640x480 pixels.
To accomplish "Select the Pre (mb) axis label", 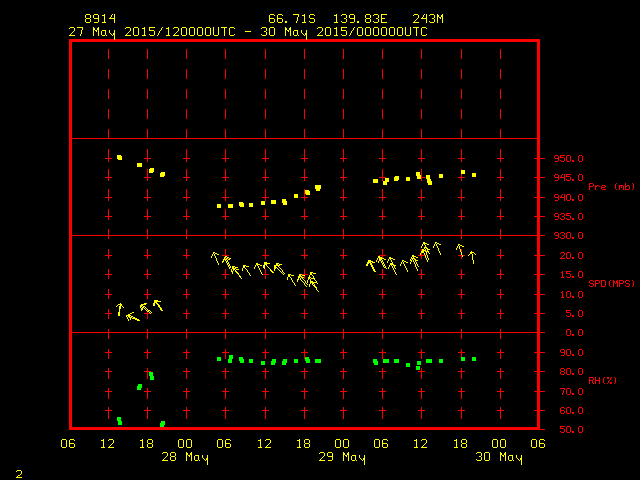I will pyautogui.click(x=611, y=187).
